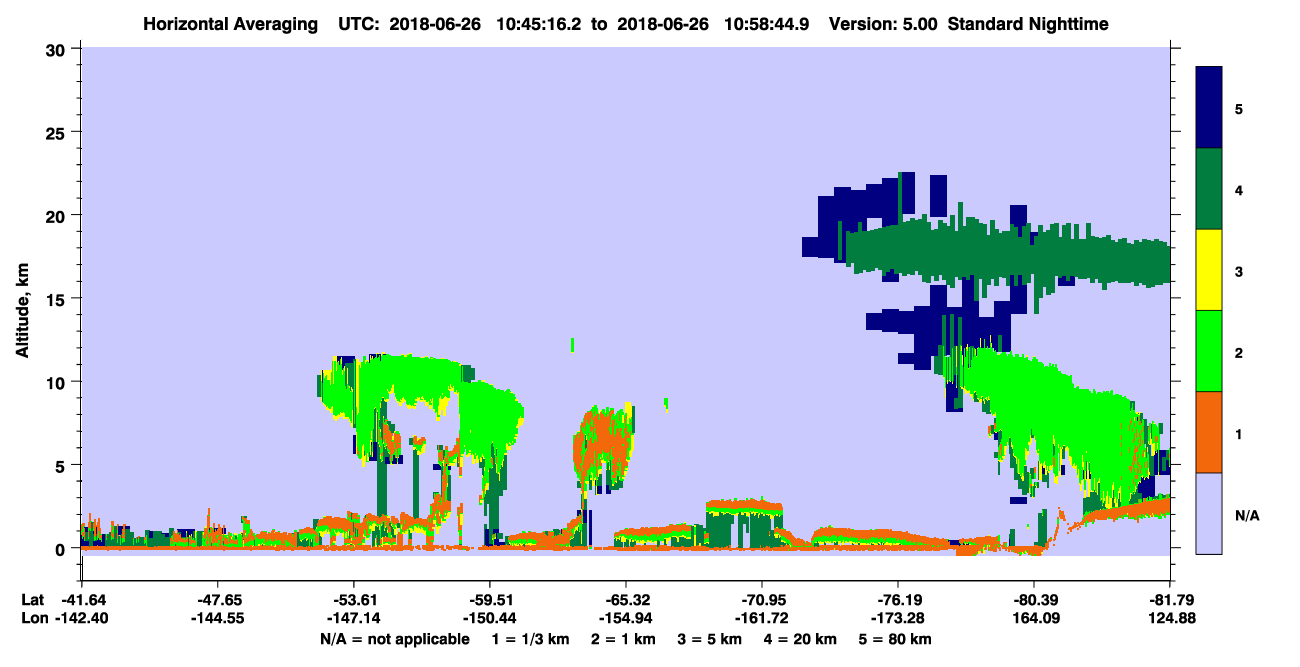Click the 'N/A = not applicable' legend text
This screenshot has height=667, width=1300.
(x=395, y=639)
